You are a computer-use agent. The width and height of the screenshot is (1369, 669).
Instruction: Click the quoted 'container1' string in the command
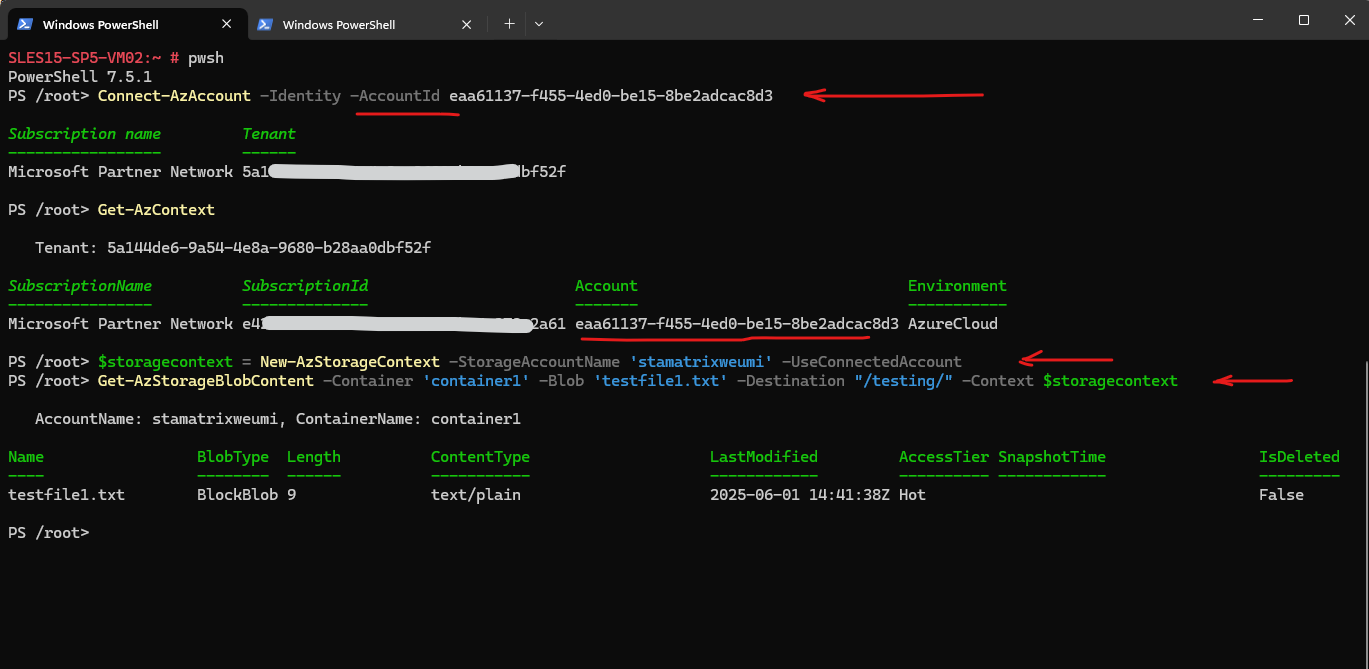476,381
